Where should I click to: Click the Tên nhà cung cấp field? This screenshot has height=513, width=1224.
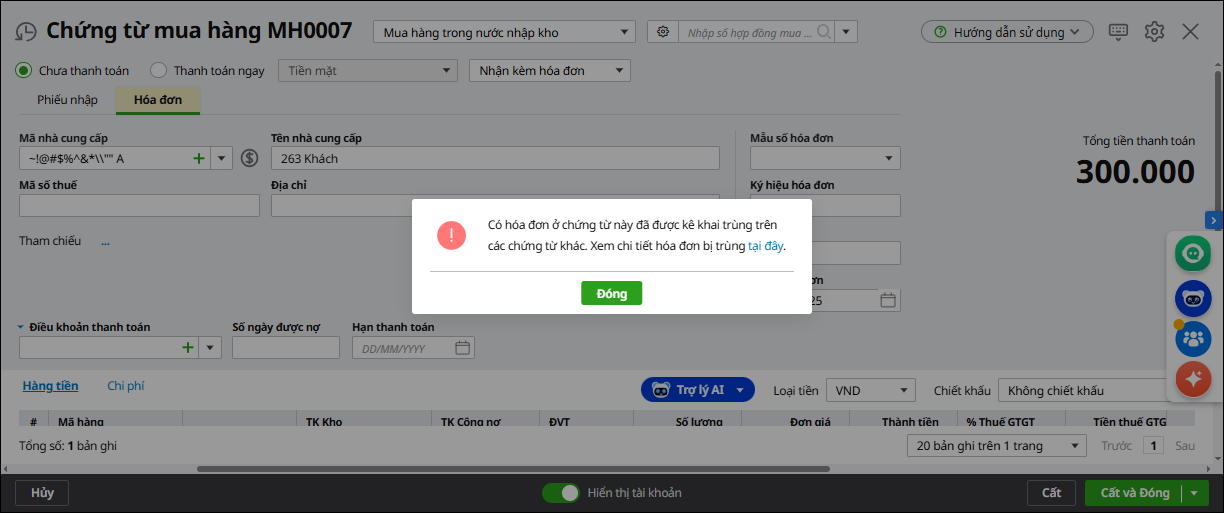[495, 158]
